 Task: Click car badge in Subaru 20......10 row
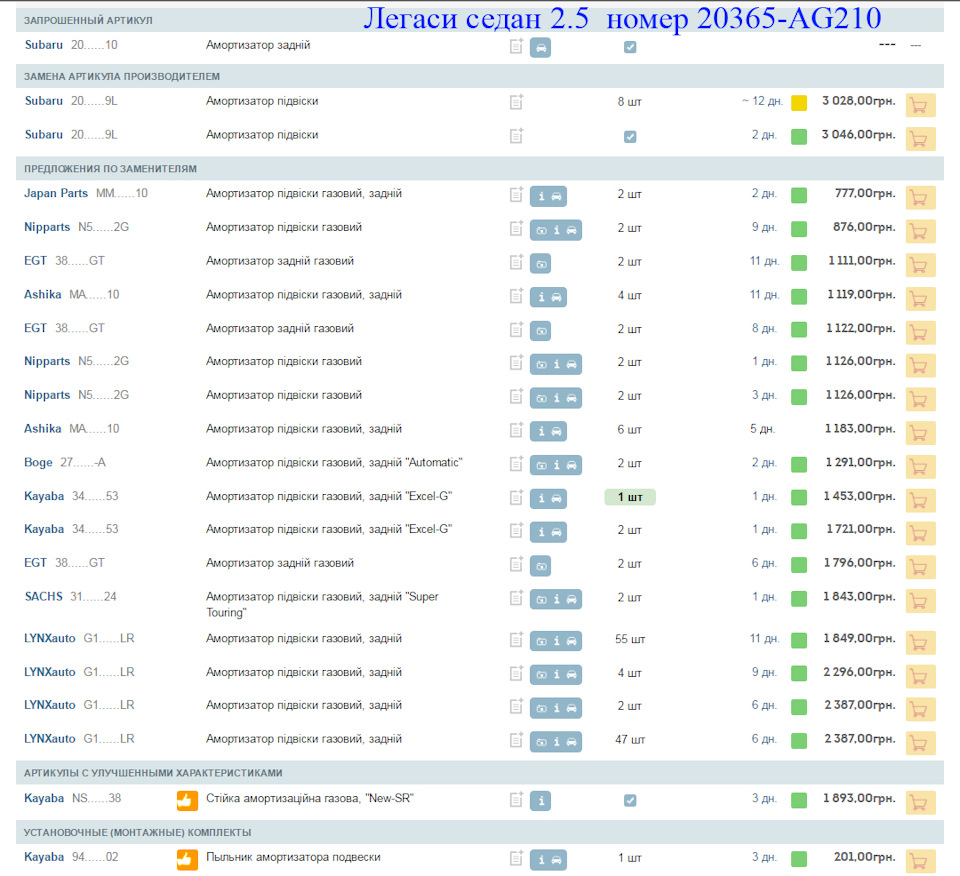coord(540,47)
